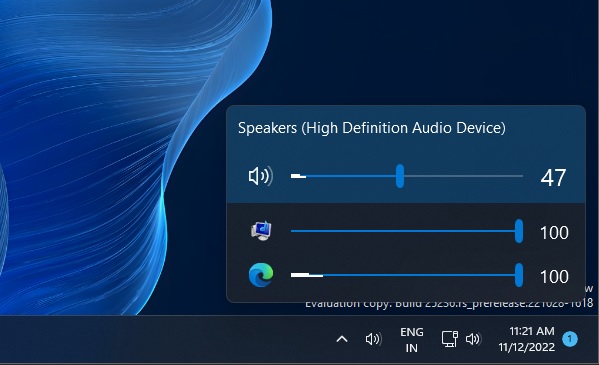
Task: Click System Sounds volume value 100
Action: 554,232
